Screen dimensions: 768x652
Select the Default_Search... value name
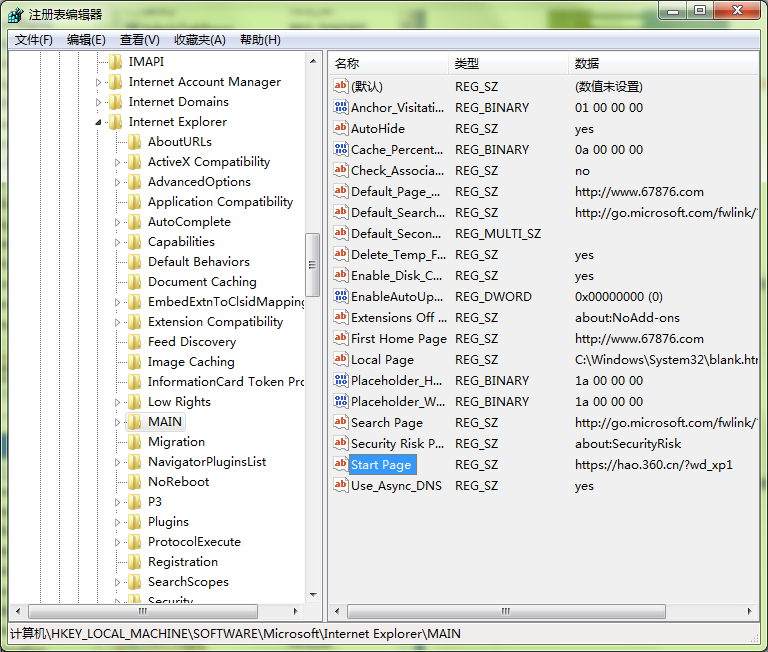point(398,213)
